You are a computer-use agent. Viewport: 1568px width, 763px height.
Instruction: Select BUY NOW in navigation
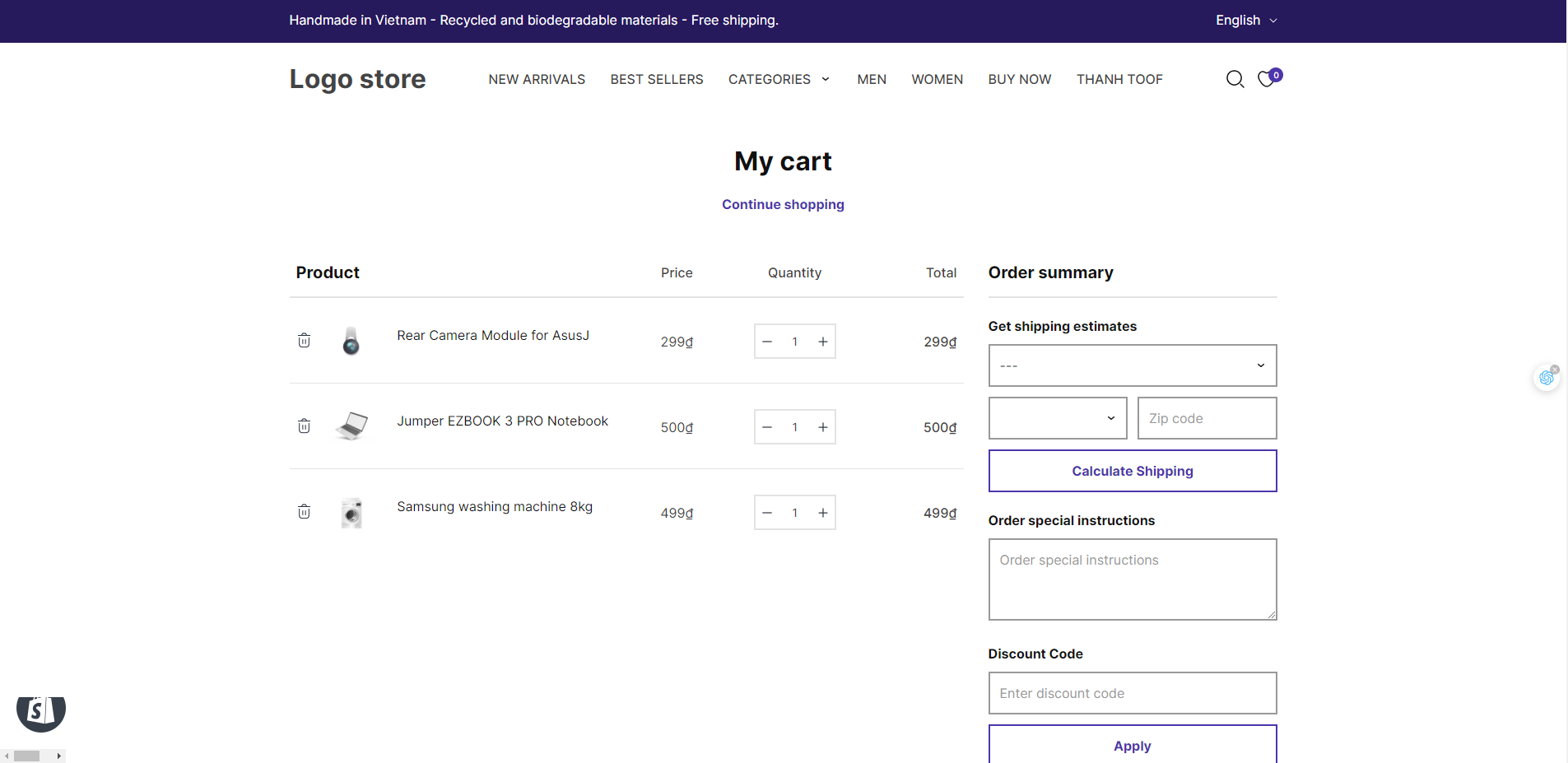pos(1020,79)
